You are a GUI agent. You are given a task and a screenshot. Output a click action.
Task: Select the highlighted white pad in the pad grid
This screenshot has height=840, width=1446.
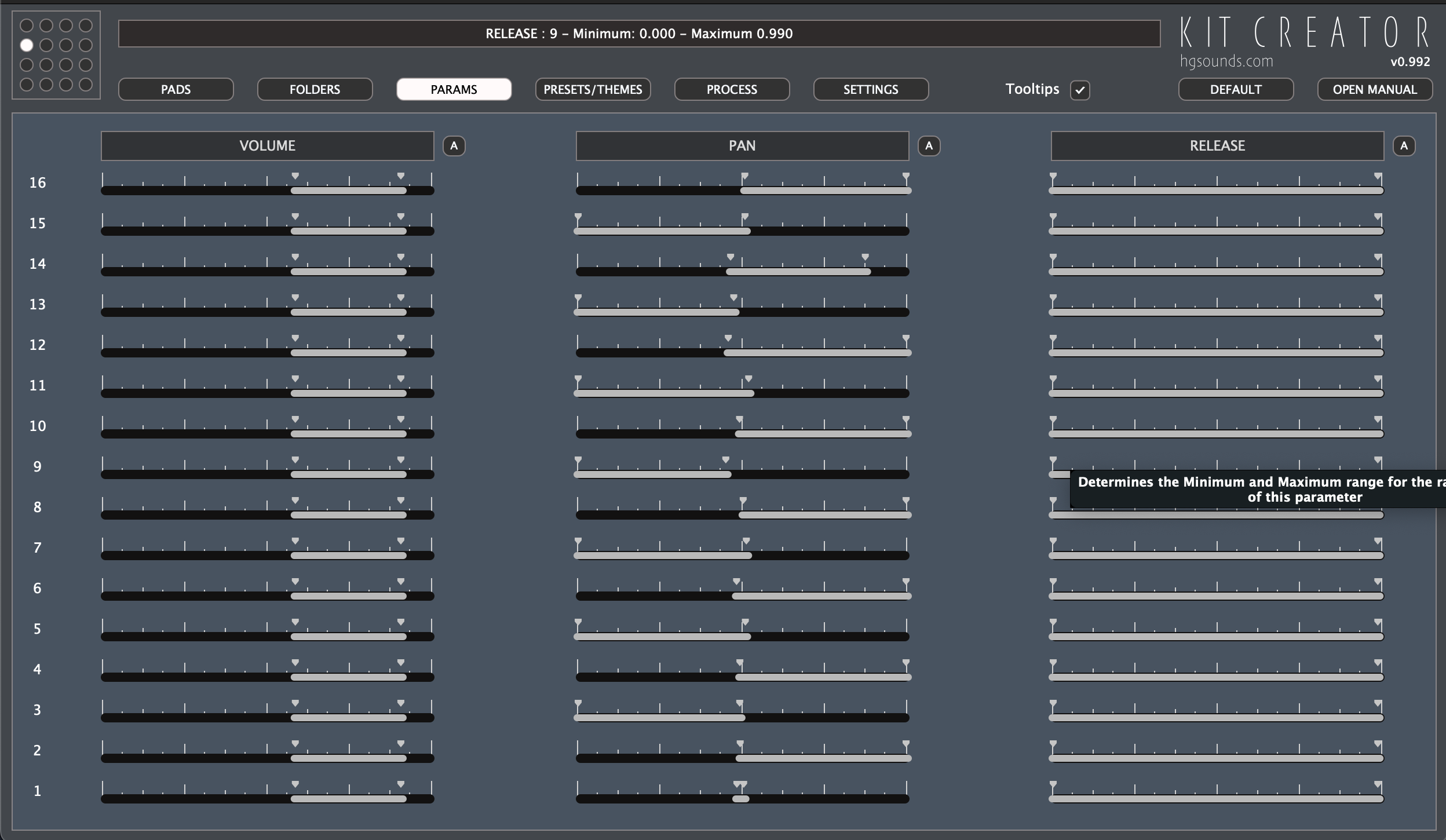[27, 45]
